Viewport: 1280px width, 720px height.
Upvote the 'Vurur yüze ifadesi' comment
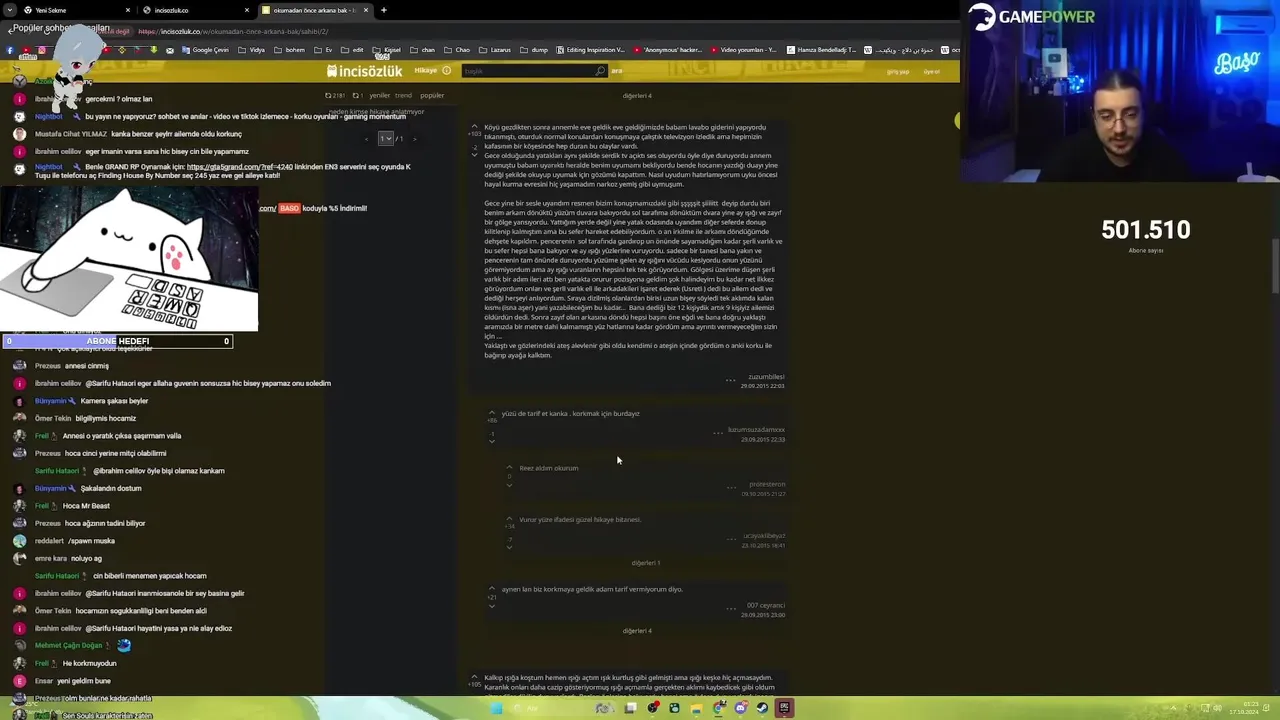click(509, 519)
